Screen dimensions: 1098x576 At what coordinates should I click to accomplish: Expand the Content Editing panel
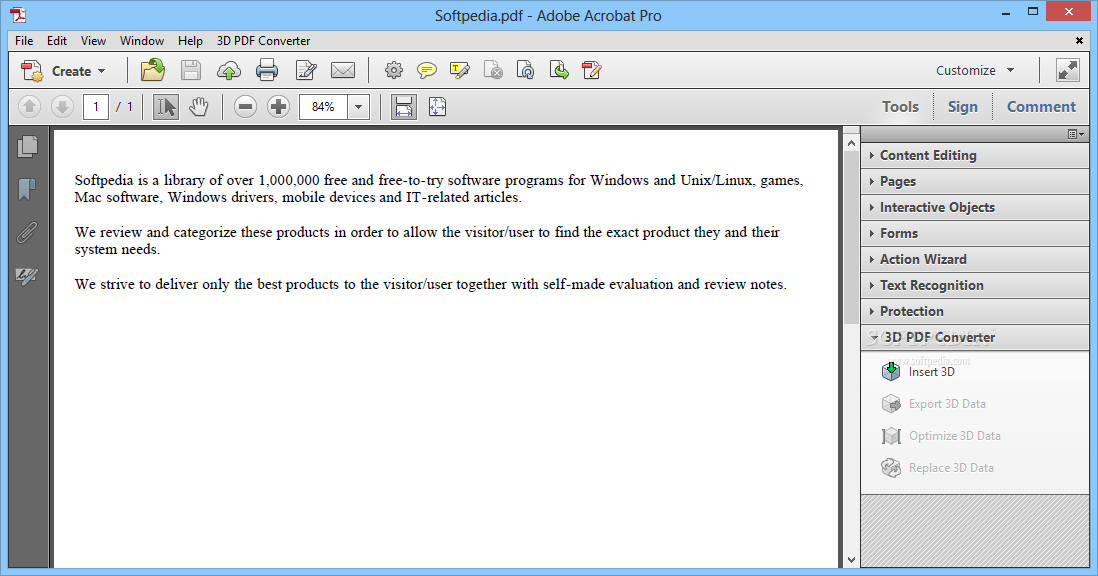click(x=975, y=155)
